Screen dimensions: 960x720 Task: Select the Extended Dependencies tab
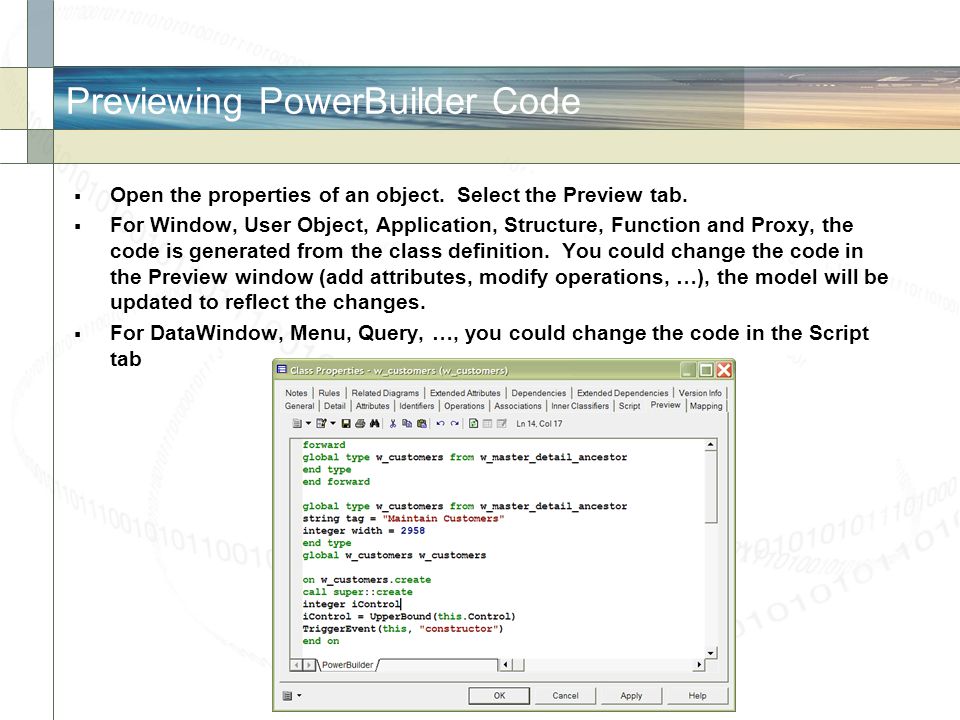(623, 393)
